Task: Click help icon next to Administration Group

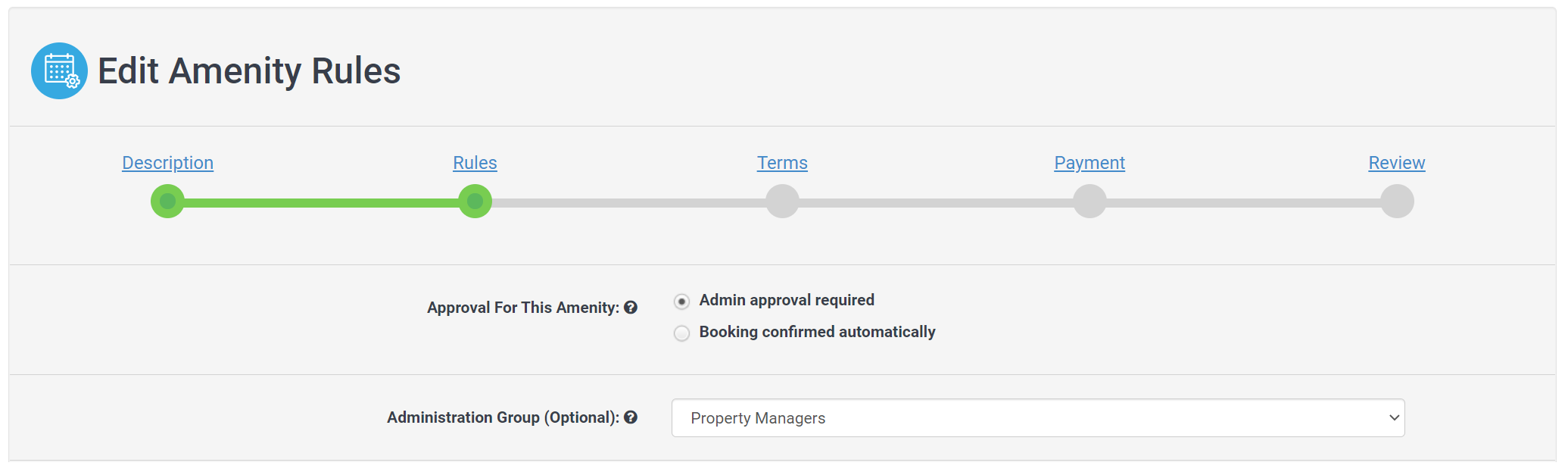Action: [x=631, y=417]
